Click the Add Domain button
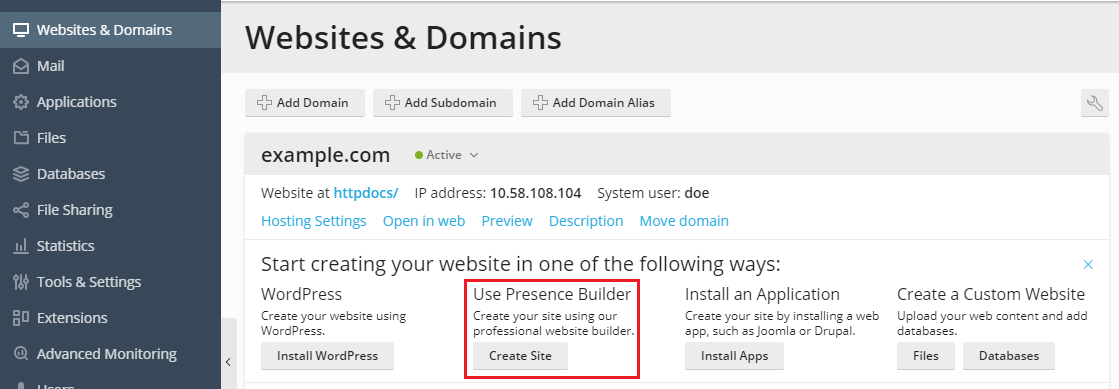The width and height of the screenshot is (1119, 389). tap(305, 103)
